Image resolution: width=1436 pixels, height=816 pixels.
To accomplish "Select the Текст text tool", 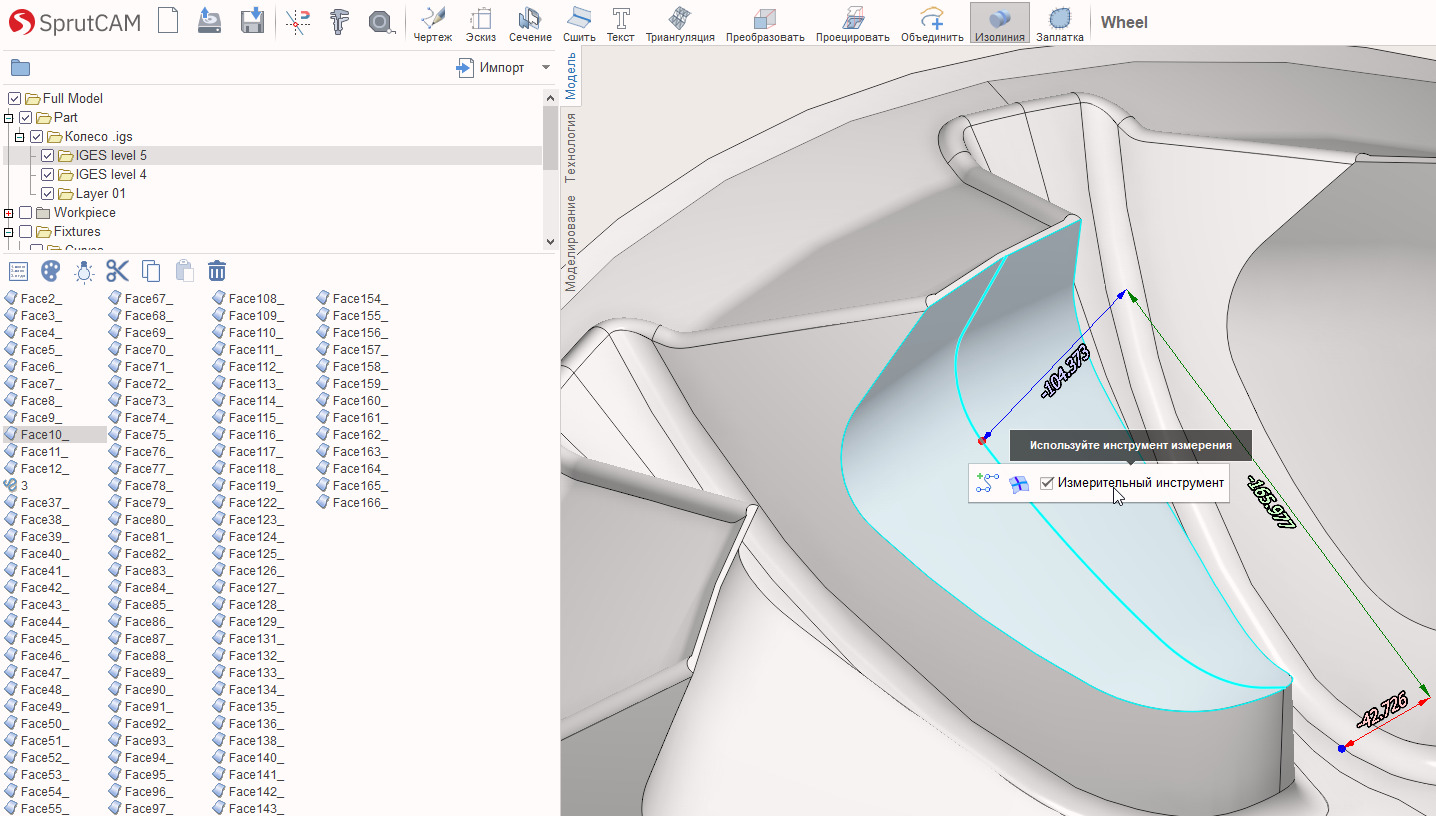I will (621, 24).
